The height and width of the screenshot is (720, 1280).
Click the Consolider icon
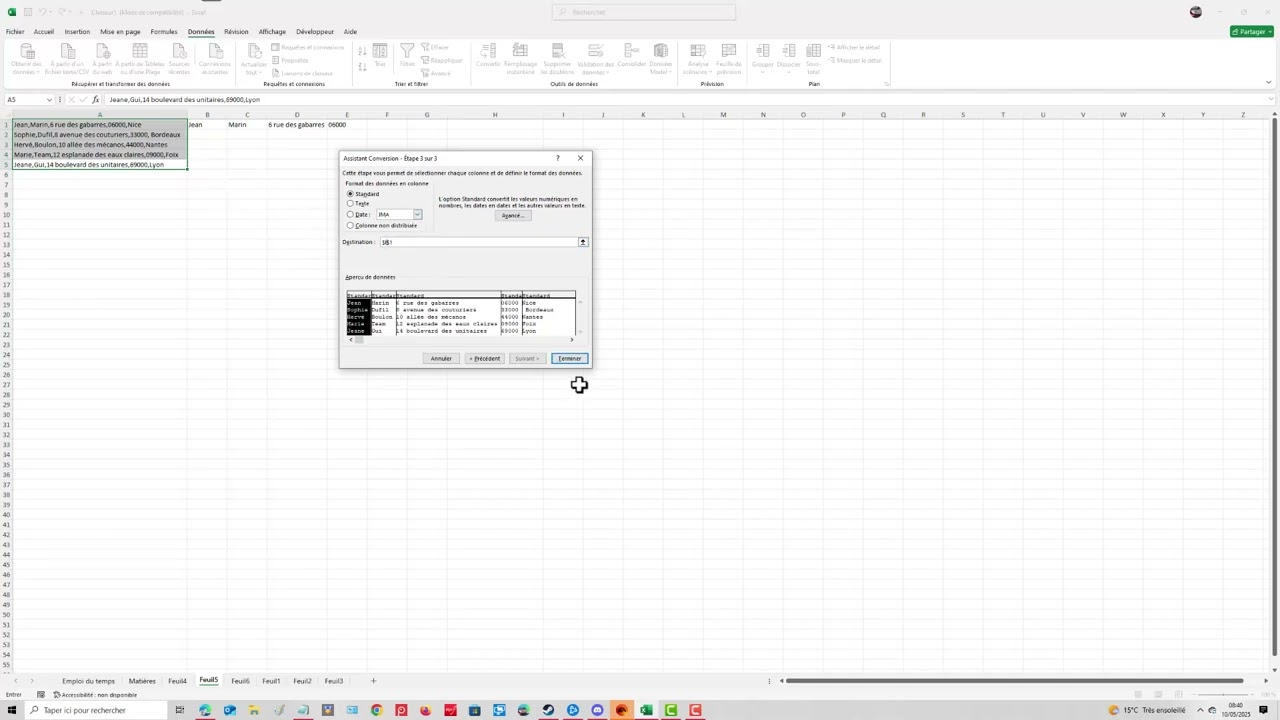(x=632, y=56)
